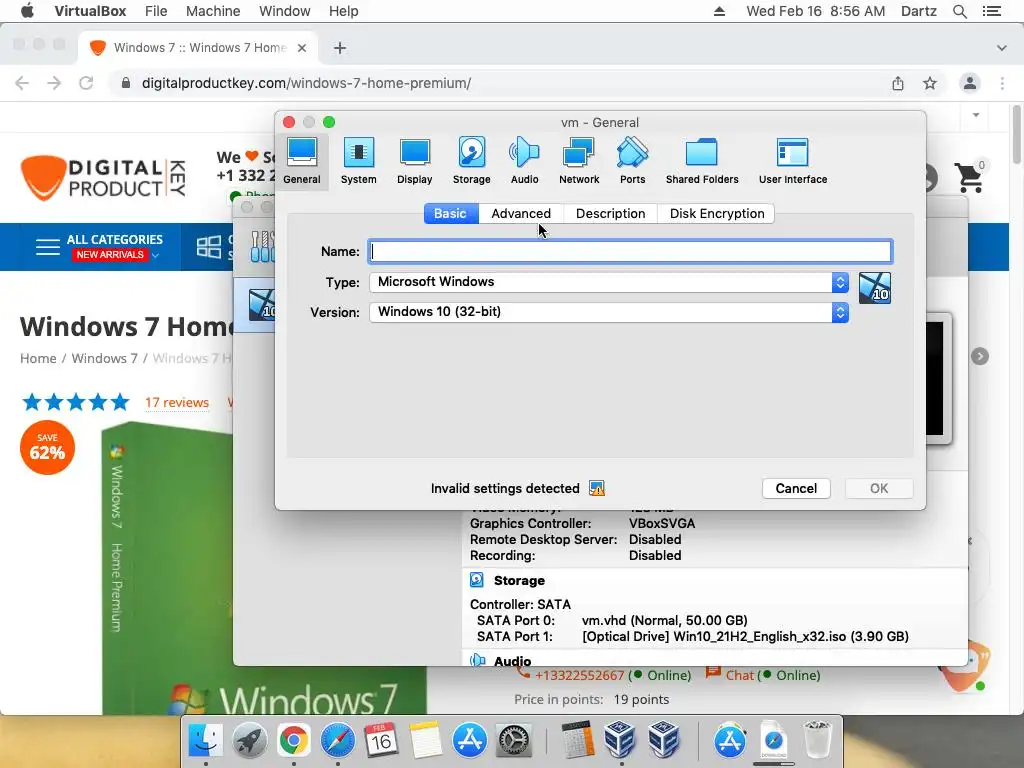Open the Display settings category
This screenshot has height=768, width=1024.
(x=415, y=161)
